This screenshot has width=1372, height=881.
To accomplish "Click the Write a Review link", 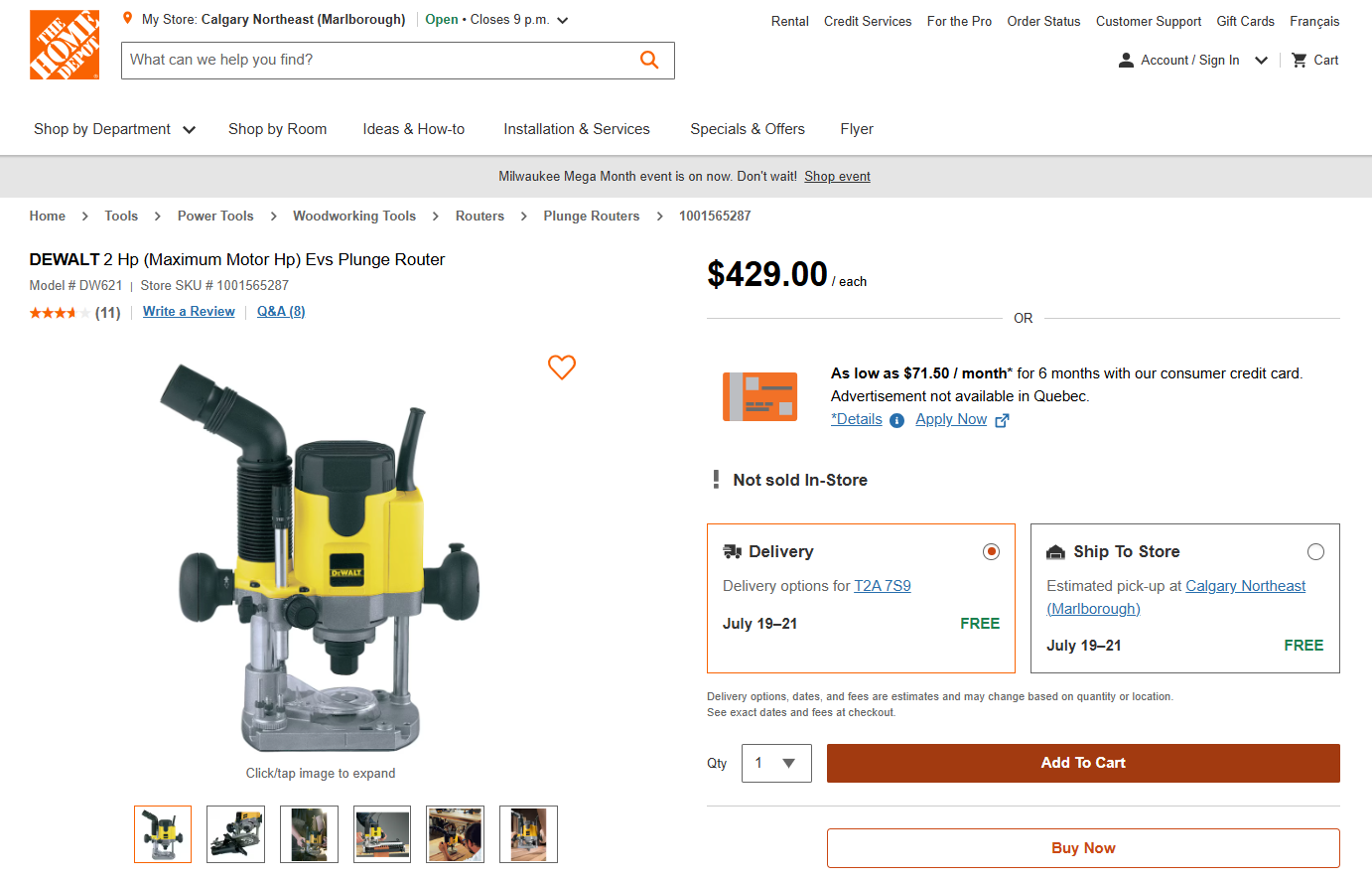I will [x=189, y=312].
